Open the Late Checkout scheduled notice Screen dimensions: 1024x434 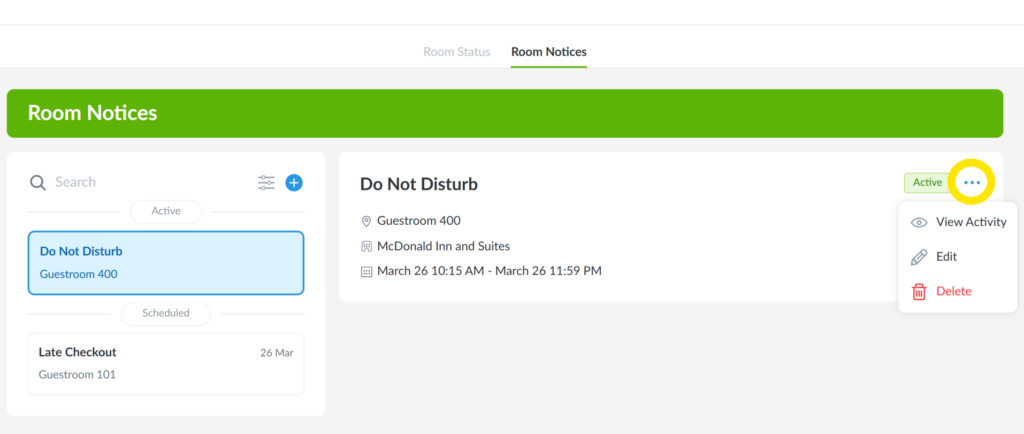click(x=166, y=363)
